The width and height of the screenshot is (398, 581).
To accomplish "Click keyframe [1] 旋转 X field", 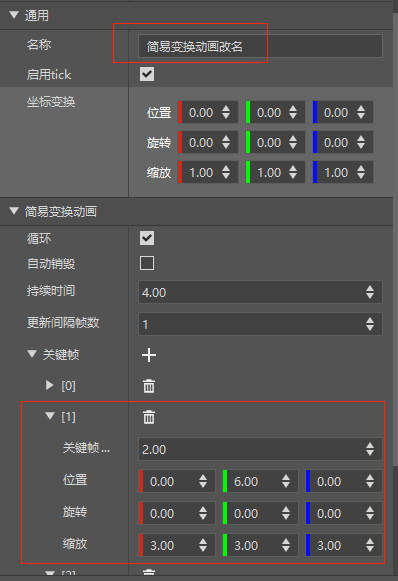I will click(177, 513).
